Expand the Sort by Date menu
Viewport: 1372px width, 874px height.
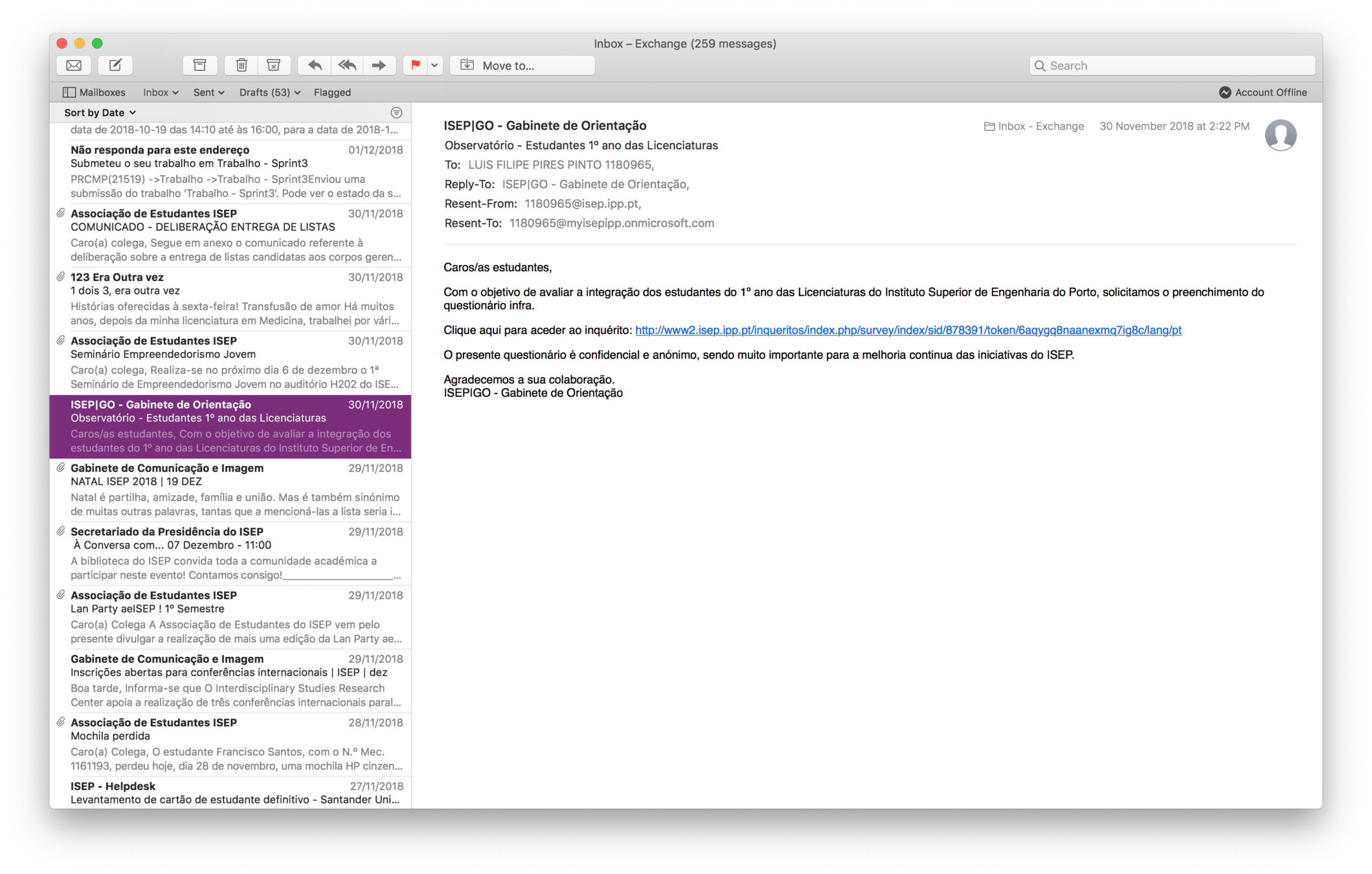click(x=100, y=113)
